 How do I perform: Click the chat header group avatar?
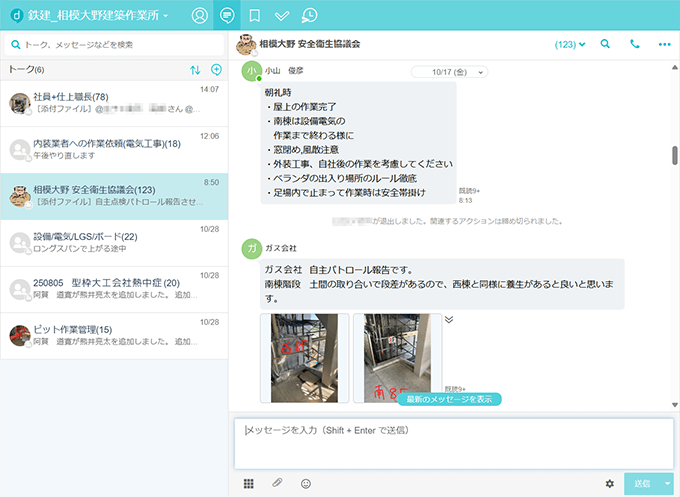tap(246, 44)
